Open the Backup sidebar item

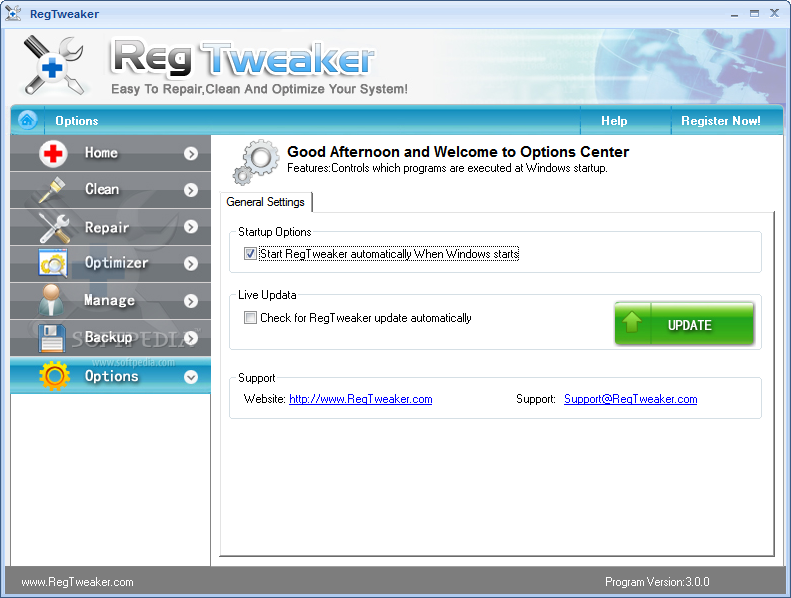click(110, 338)
